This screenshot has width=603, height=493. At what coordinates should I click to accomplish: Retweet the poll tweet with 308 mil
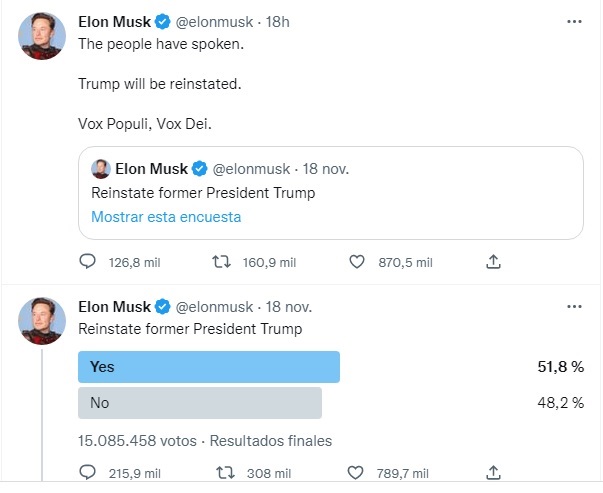click(x=225, y=473)
